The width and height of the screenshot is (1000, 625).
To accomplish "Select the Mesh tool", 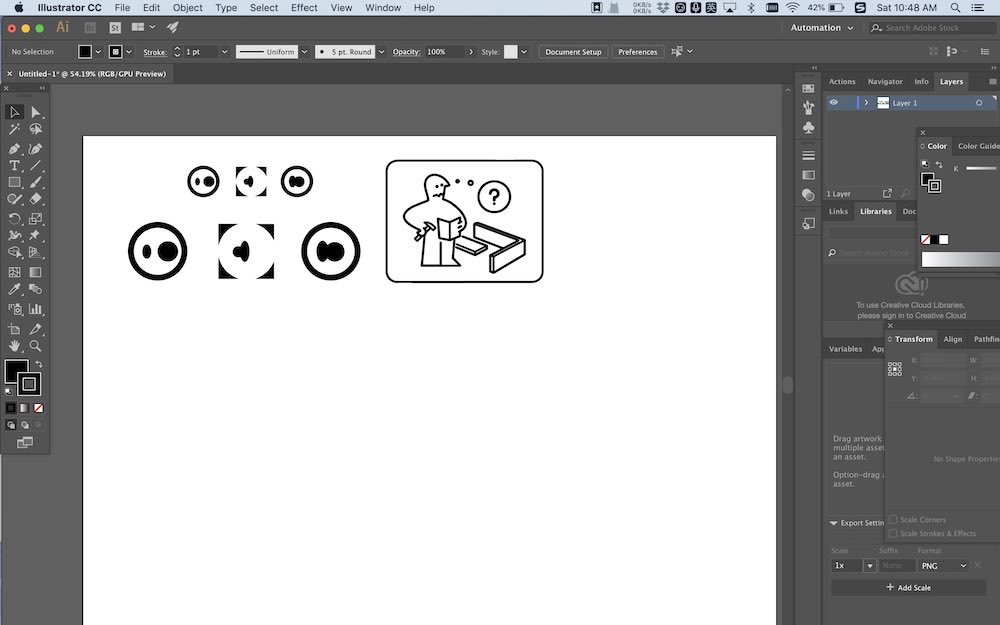I will 14,272.
